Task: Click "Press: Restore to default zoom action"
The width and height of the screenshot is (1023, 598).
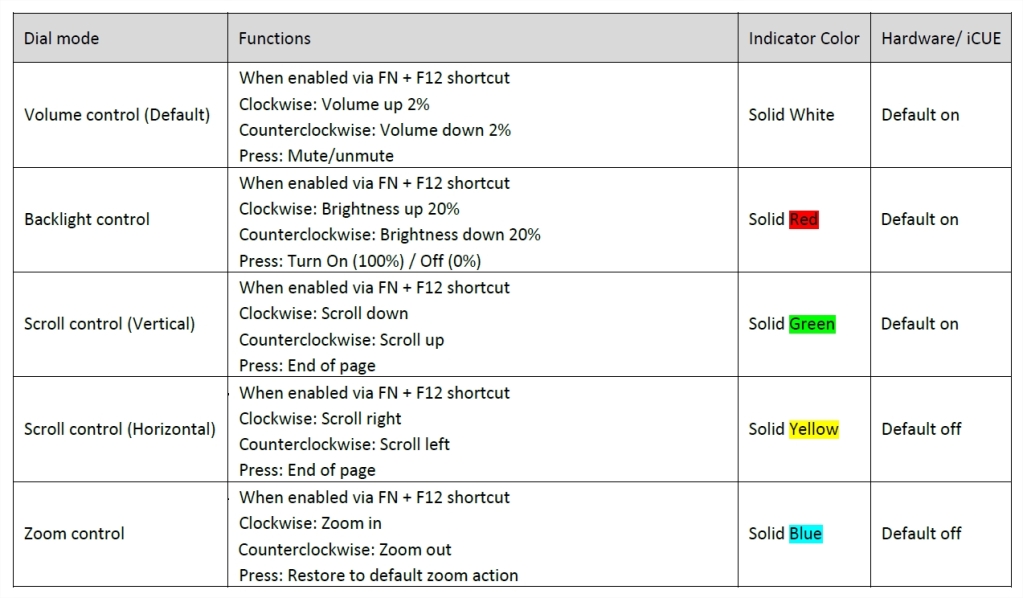Action: click(379, 576)
